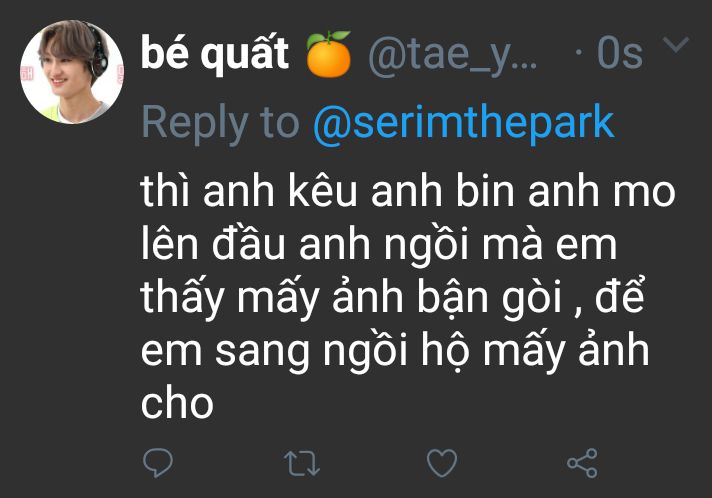This screenshot has height=498, width=712.
Task: Click the last word cho in tweet
Action: point(177,403)
